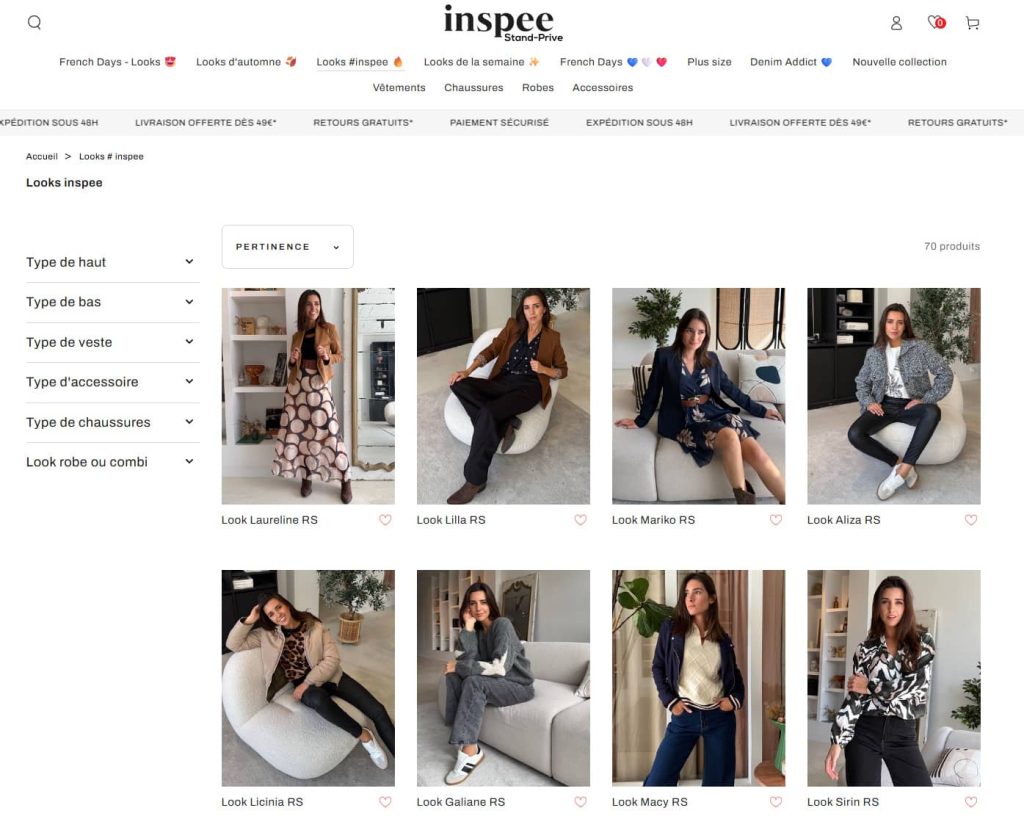Favorite the Look Laureline RS heart
1024x816 pixels.
(385, 520)
